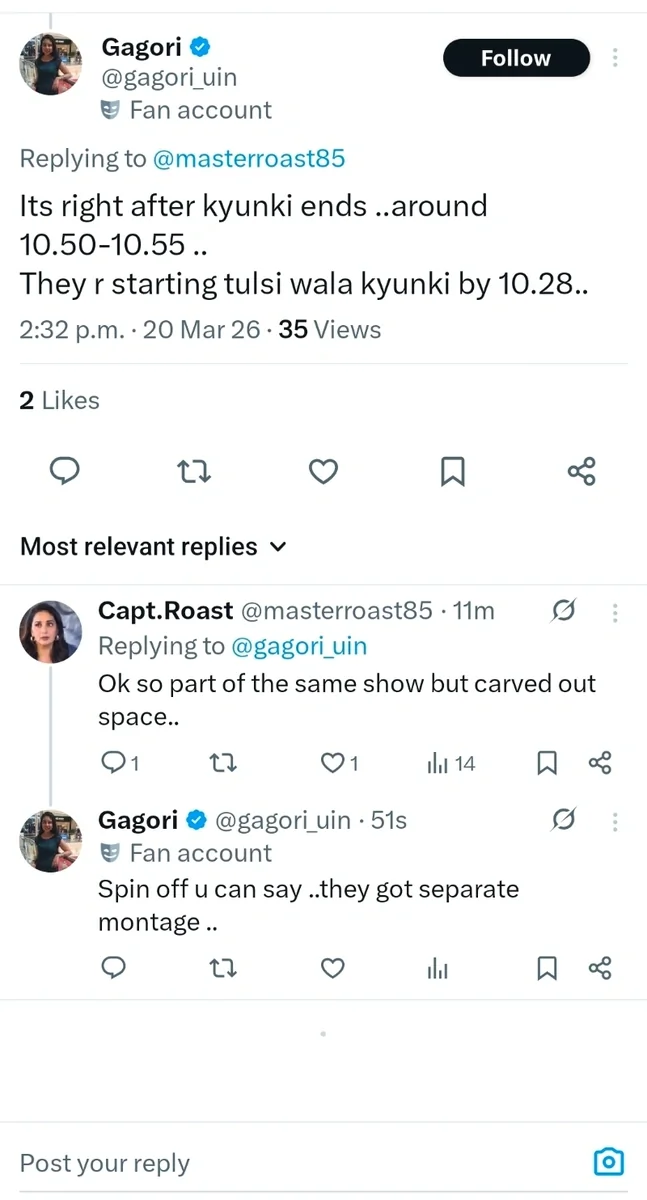Bookmark Gagori's main tweet
This screenshot has height=1200, width=647.
(452, 471)
